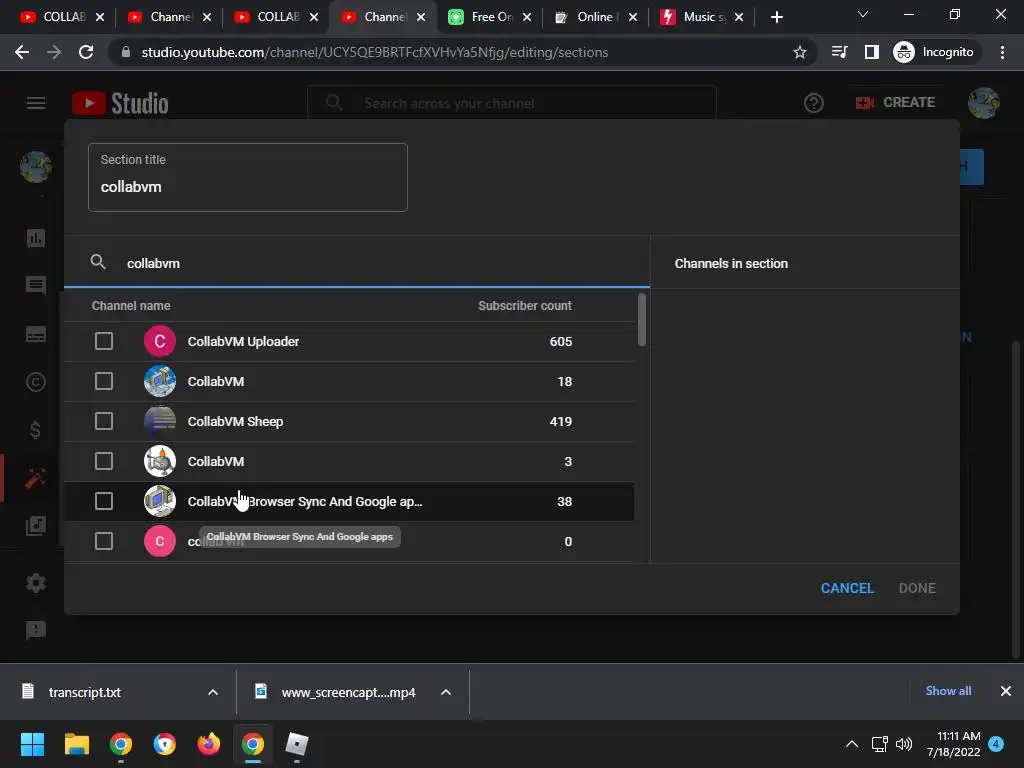Viewport: 1024px width, 768px height.
Task: Check the CollabVM checkbox with 3 subscribers
Action: [104, 461]
